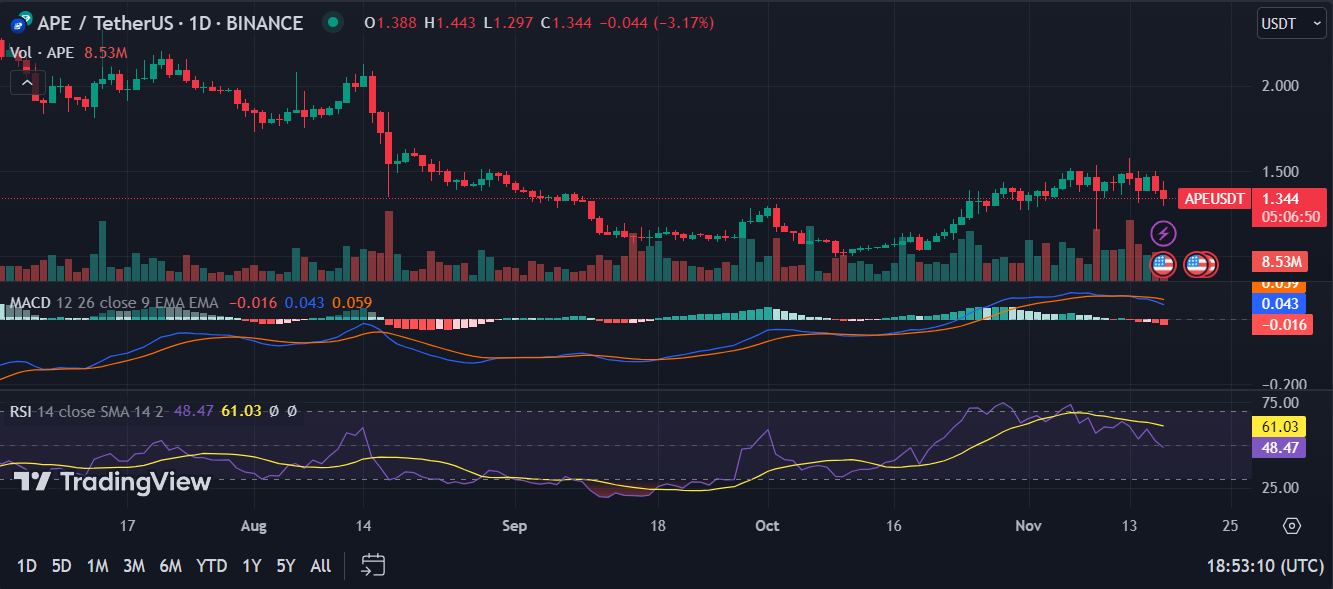This screenshot has width=1333, height=589.
Task: Open the go-to-date calendar icon
Action: (x=373, y=565)
